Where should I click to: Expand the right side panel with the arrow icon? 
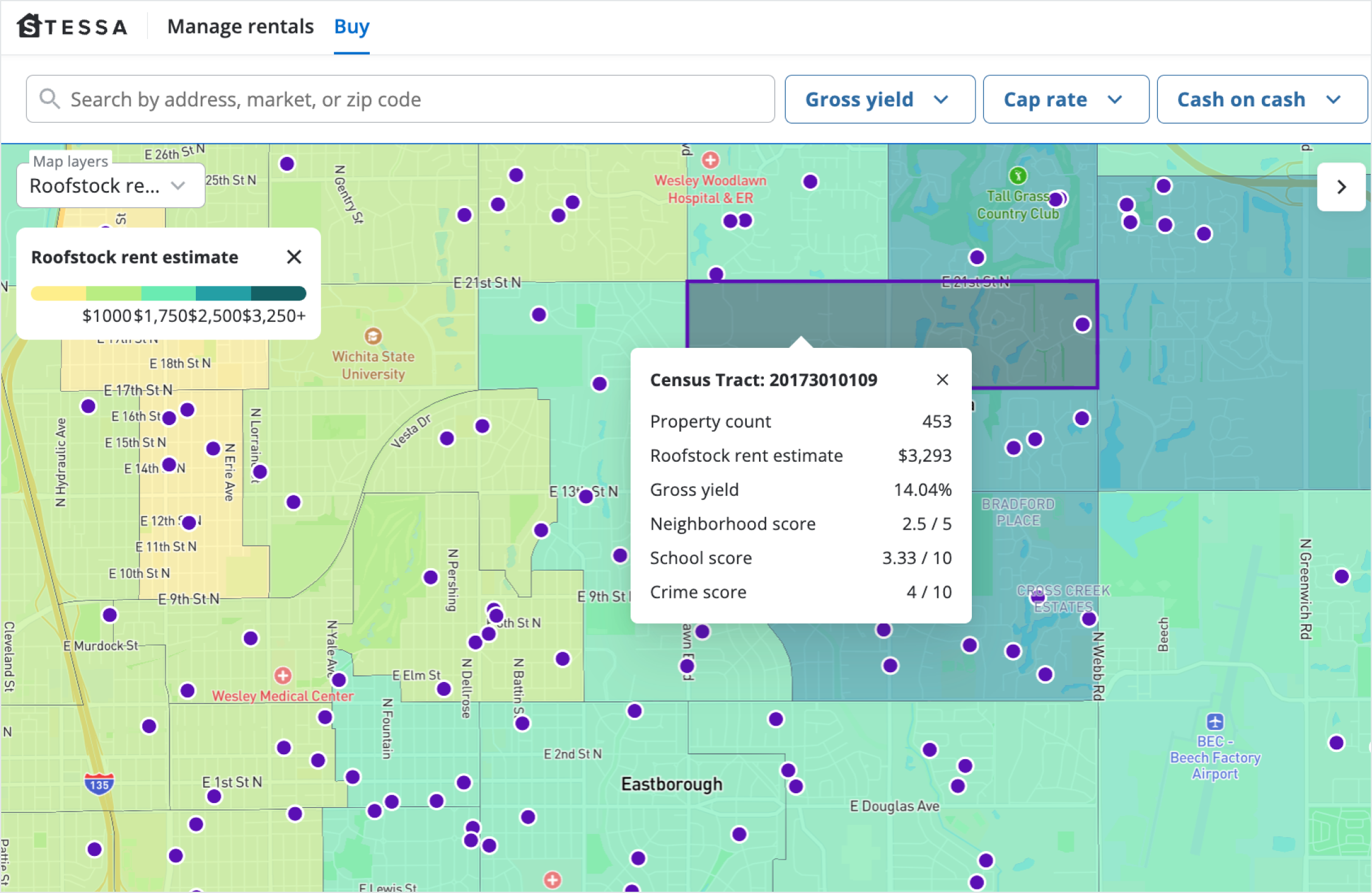(x=1341, y=187)
